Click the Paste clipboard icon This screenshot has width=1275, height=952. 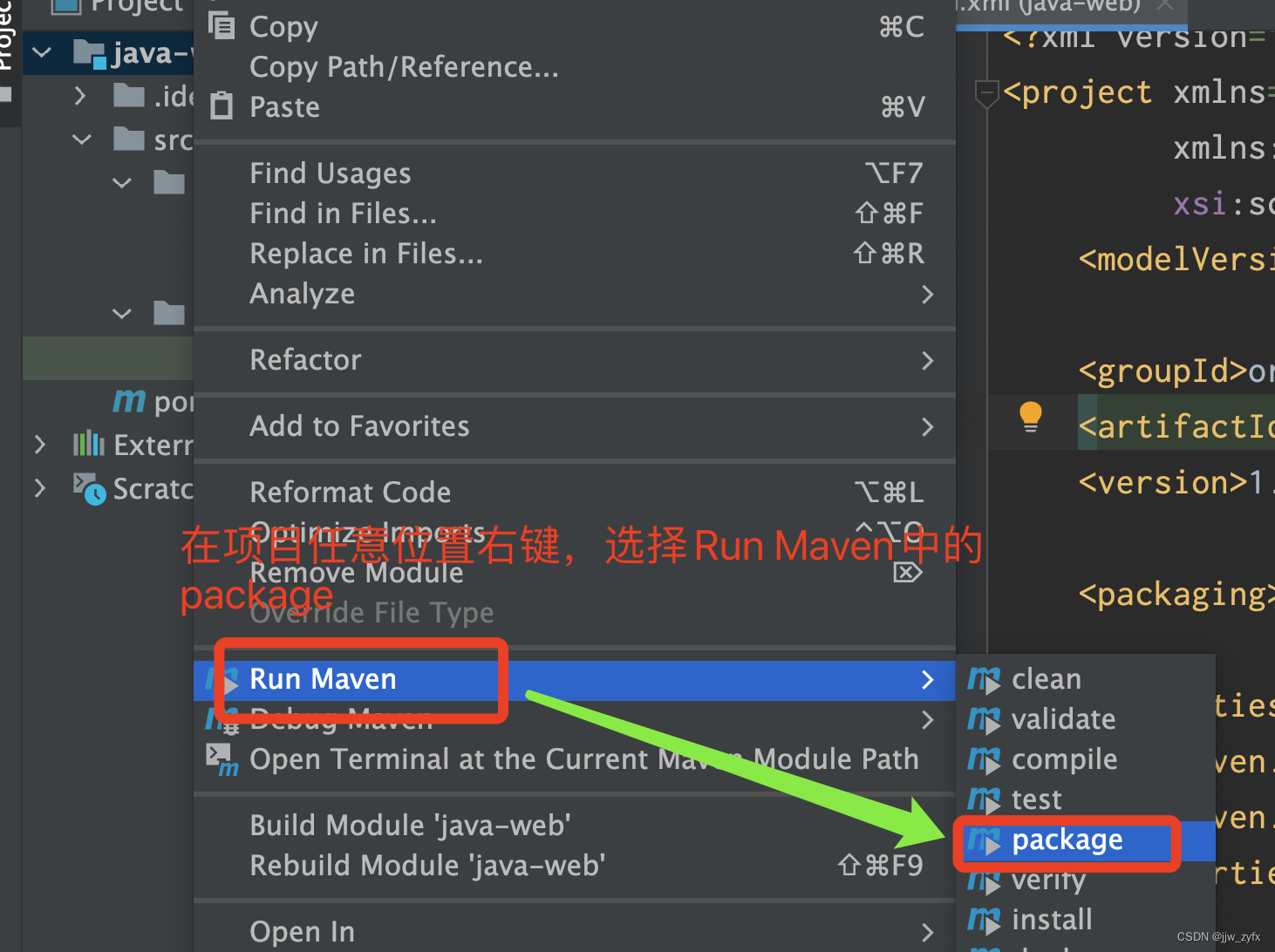tap(222, 105)
